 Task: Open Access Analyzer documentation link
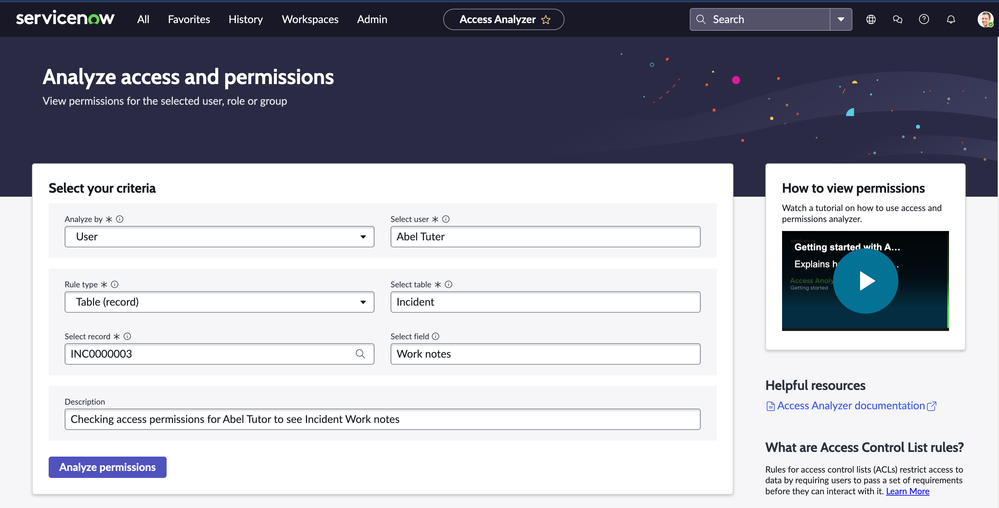(x=851, y=406)
